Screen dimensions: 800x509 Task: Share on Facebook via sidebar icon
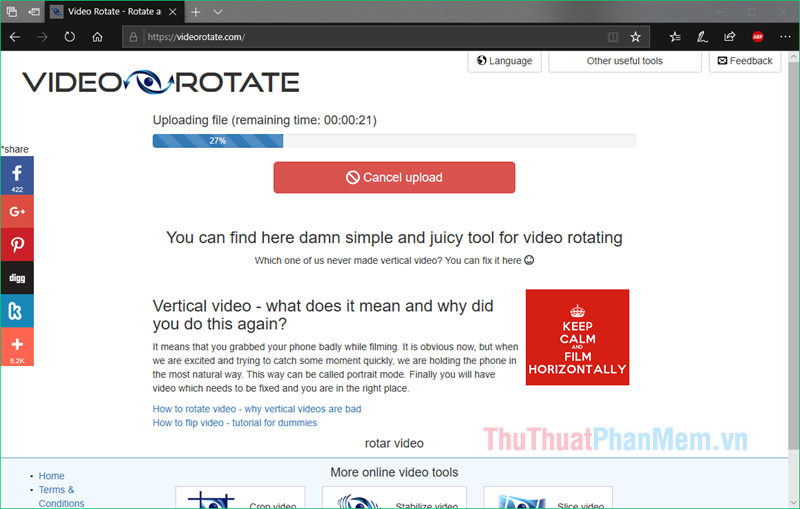pyautogui.click(x=17, y=176)
